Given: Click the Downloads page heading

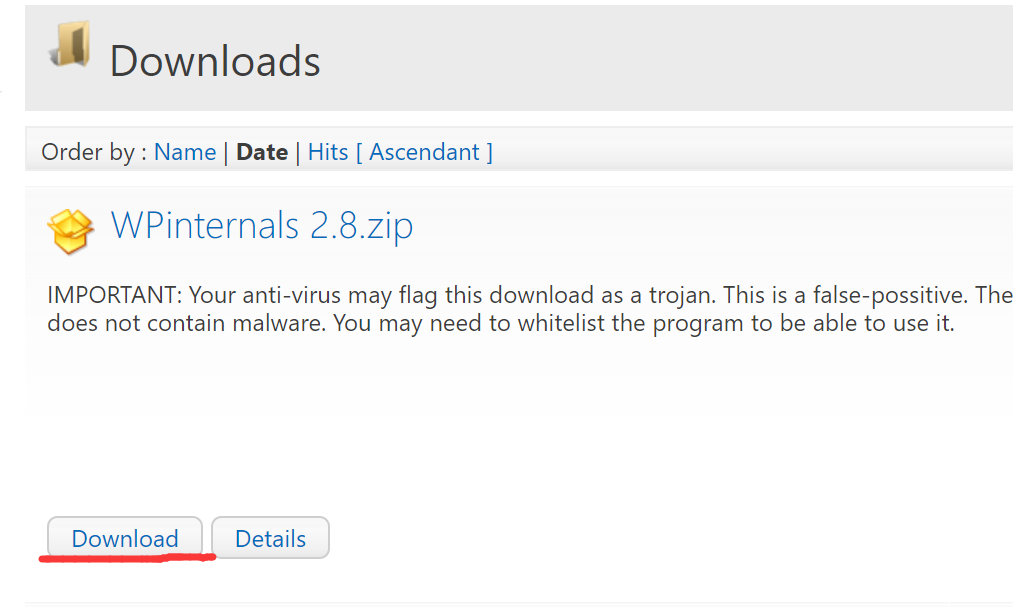Looking at the screenshot, I should (215, 61).
